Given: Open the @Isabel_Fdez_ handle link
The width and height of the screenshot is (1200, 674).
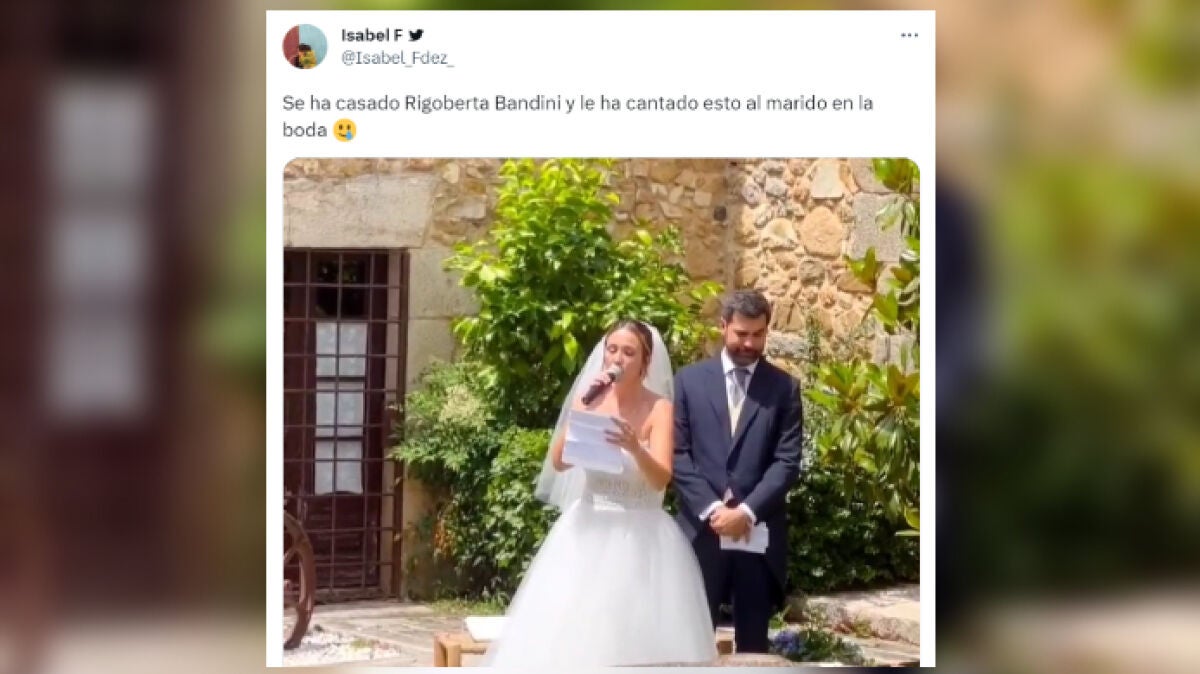Looking at the screenshot, I should click(x=397, y=58).
